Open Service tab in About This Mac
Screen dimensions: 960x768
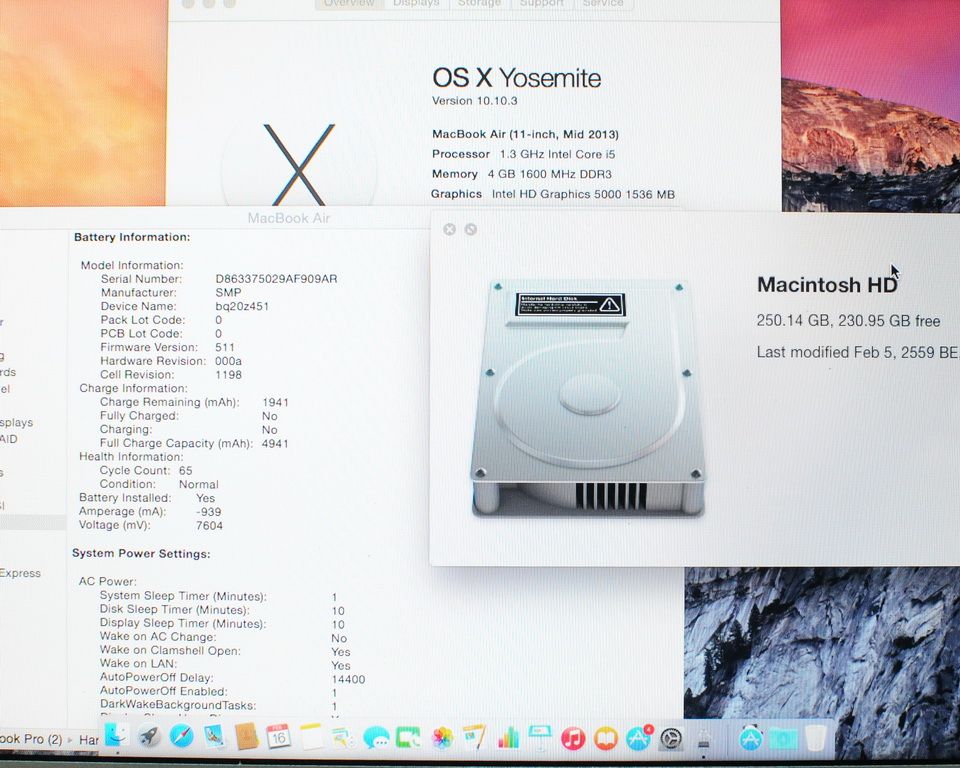[x=602, y=4]
